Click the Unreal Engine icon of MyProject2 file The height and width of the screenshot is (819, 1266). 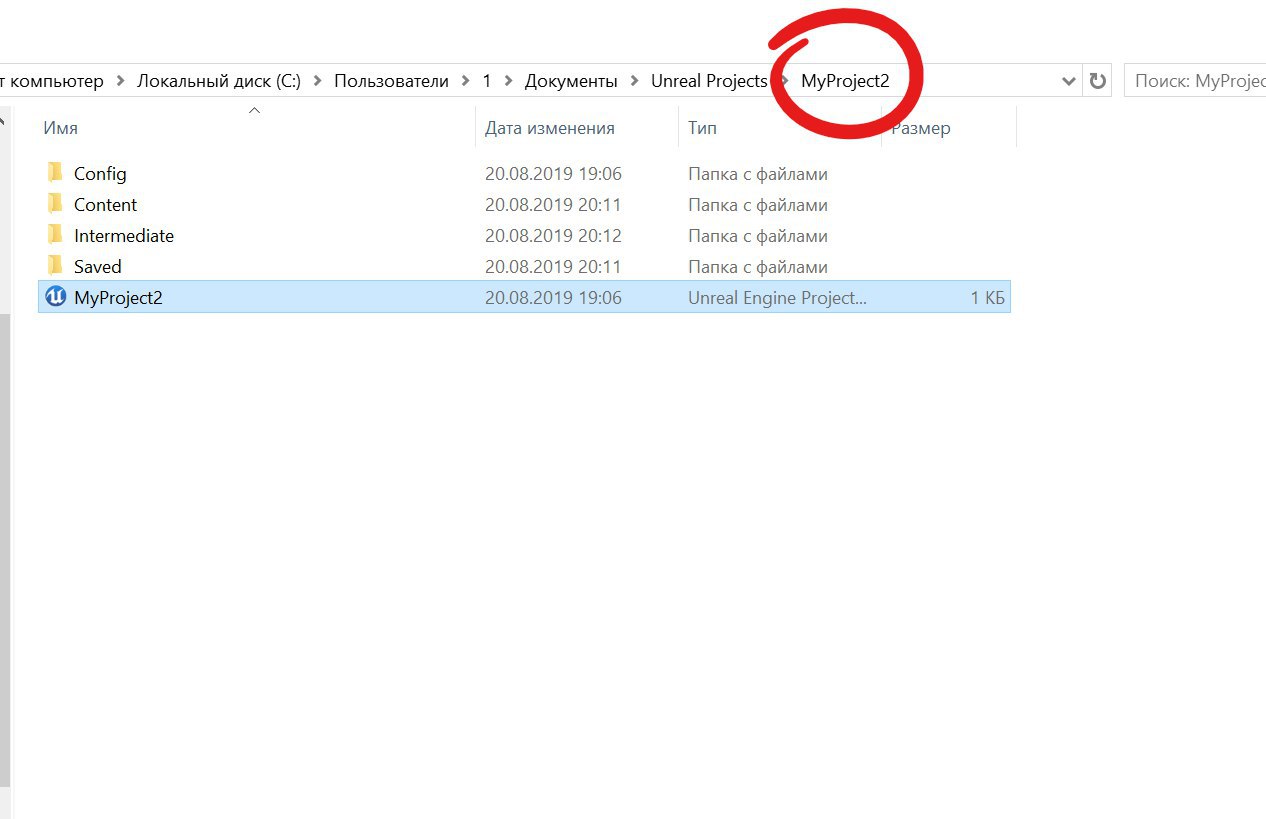tap(56, 297)
